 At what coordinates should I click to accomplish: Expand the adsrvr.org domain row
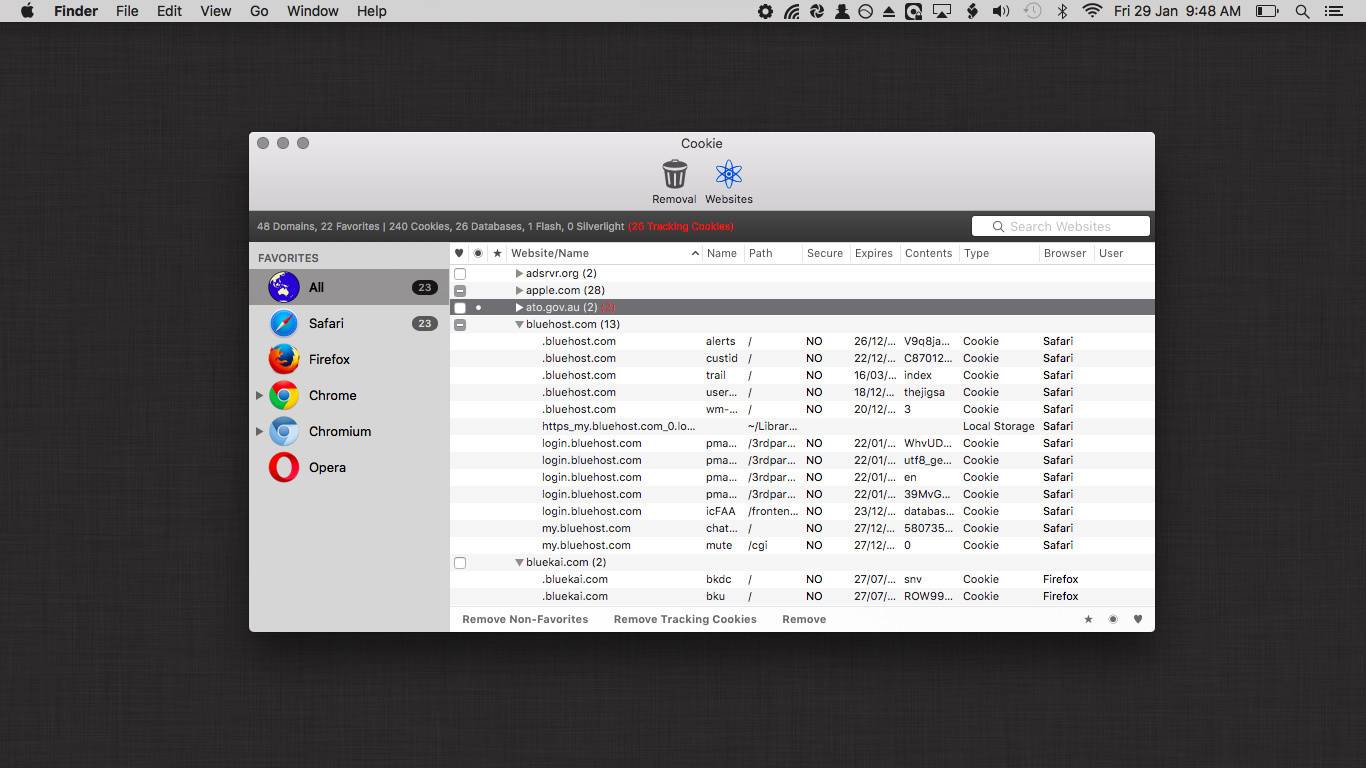click(x=519, y=273)
